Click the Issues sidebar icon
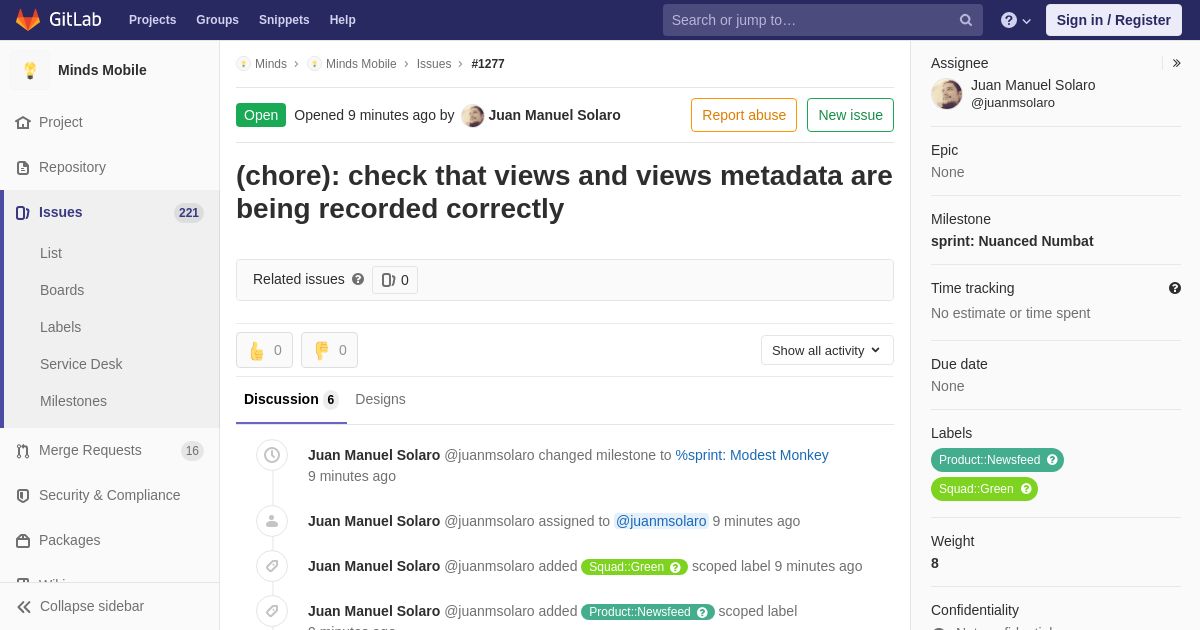Screen dimensions: 1200x630 pos(23,212)
